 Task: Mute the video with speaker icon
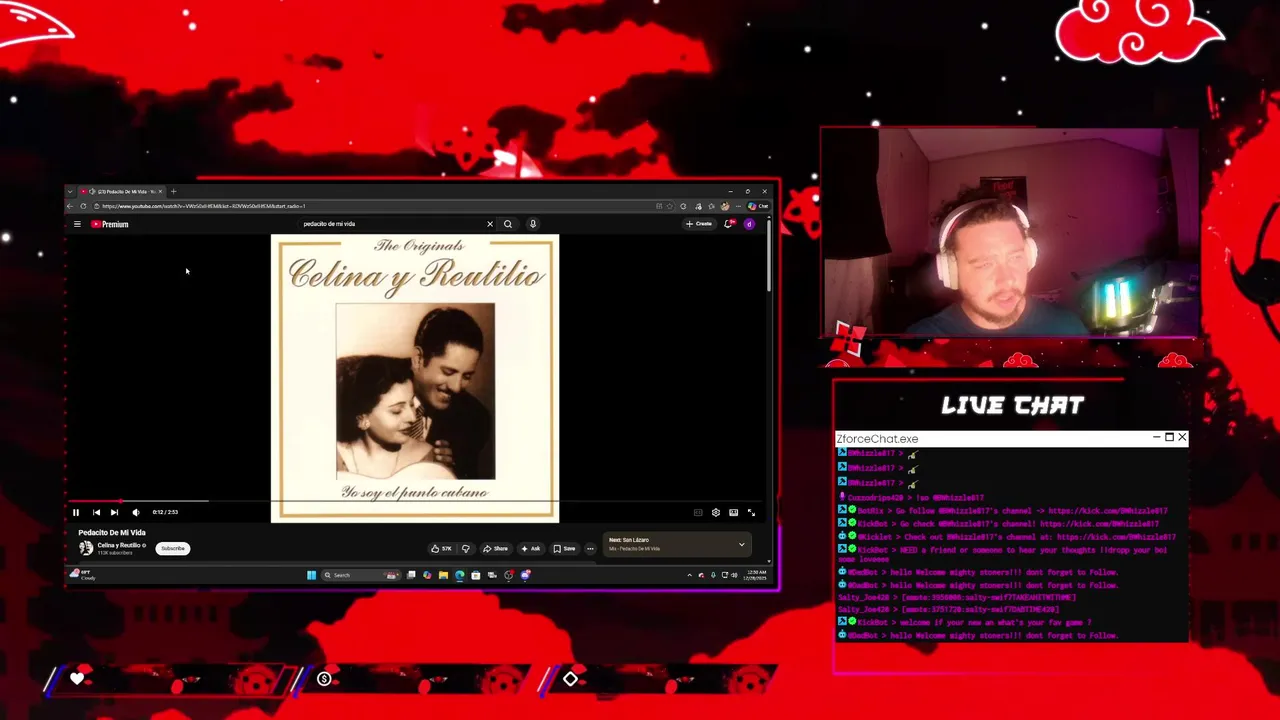tap(136, 512)
